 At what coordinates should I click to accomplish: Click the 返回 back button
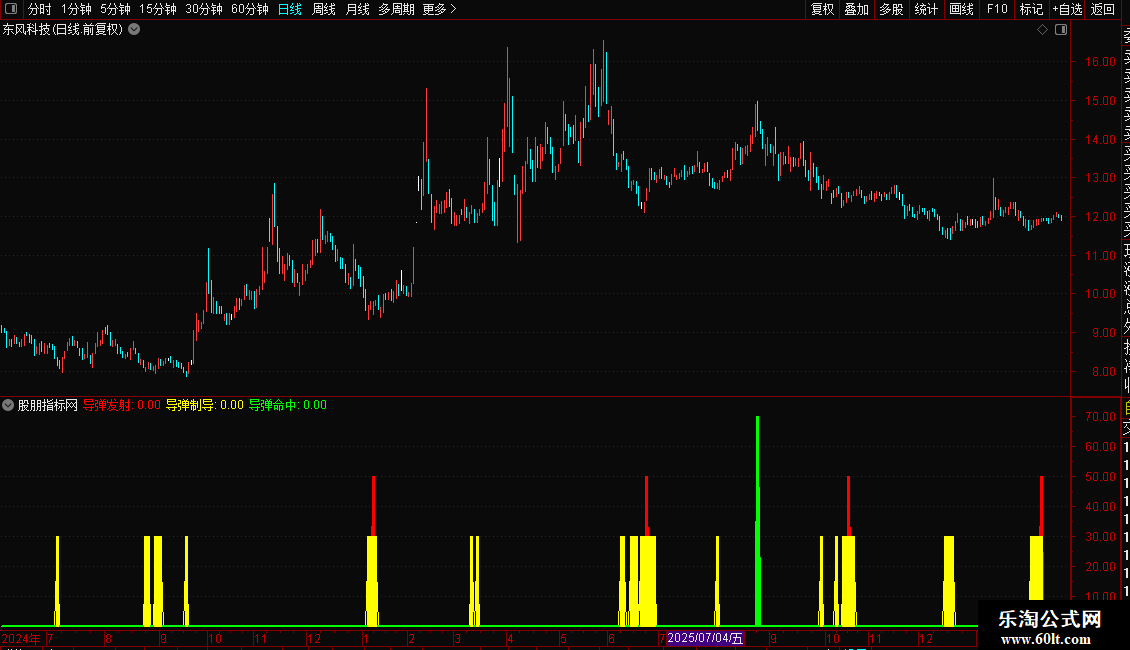point(1103,9)
